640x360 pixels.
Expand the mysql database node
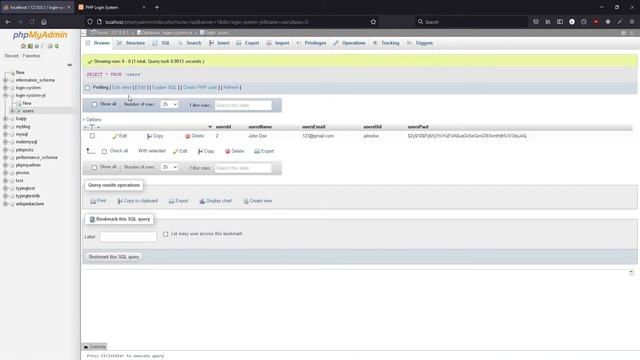tap(5, 134)
